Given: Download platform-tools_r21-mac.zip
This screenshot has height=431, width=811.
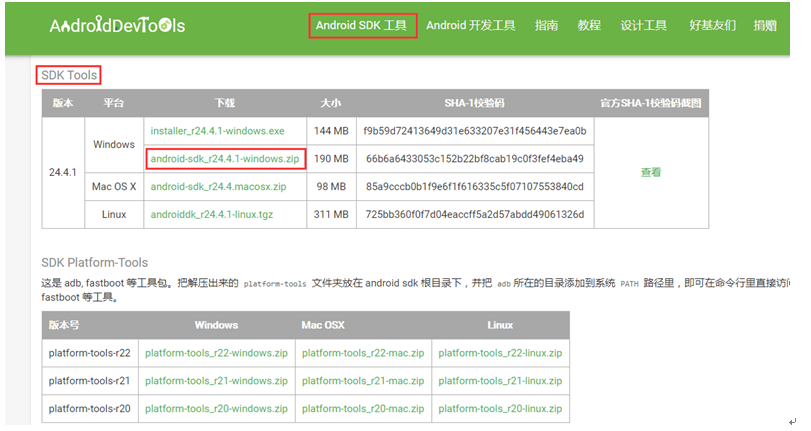Looking at the screenshot, I should coord(363,381).
